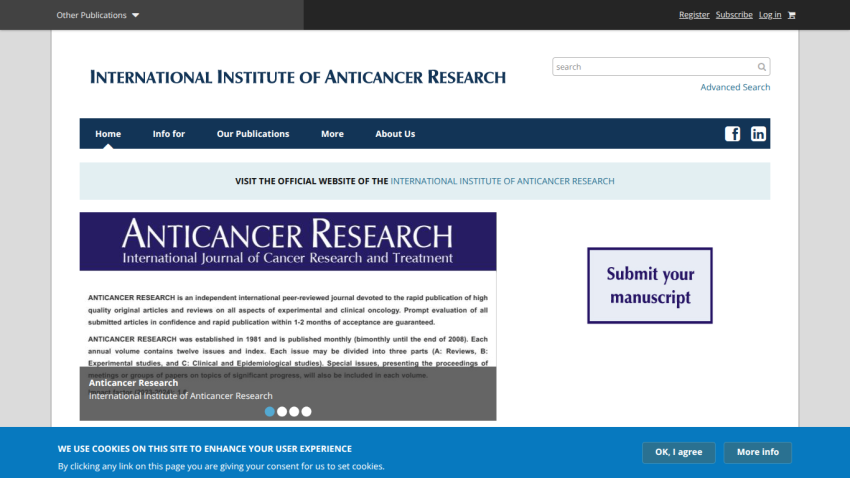Open the Info for menu
The width and height of the screenshot is (850, 478).
(x=169, y=134)
